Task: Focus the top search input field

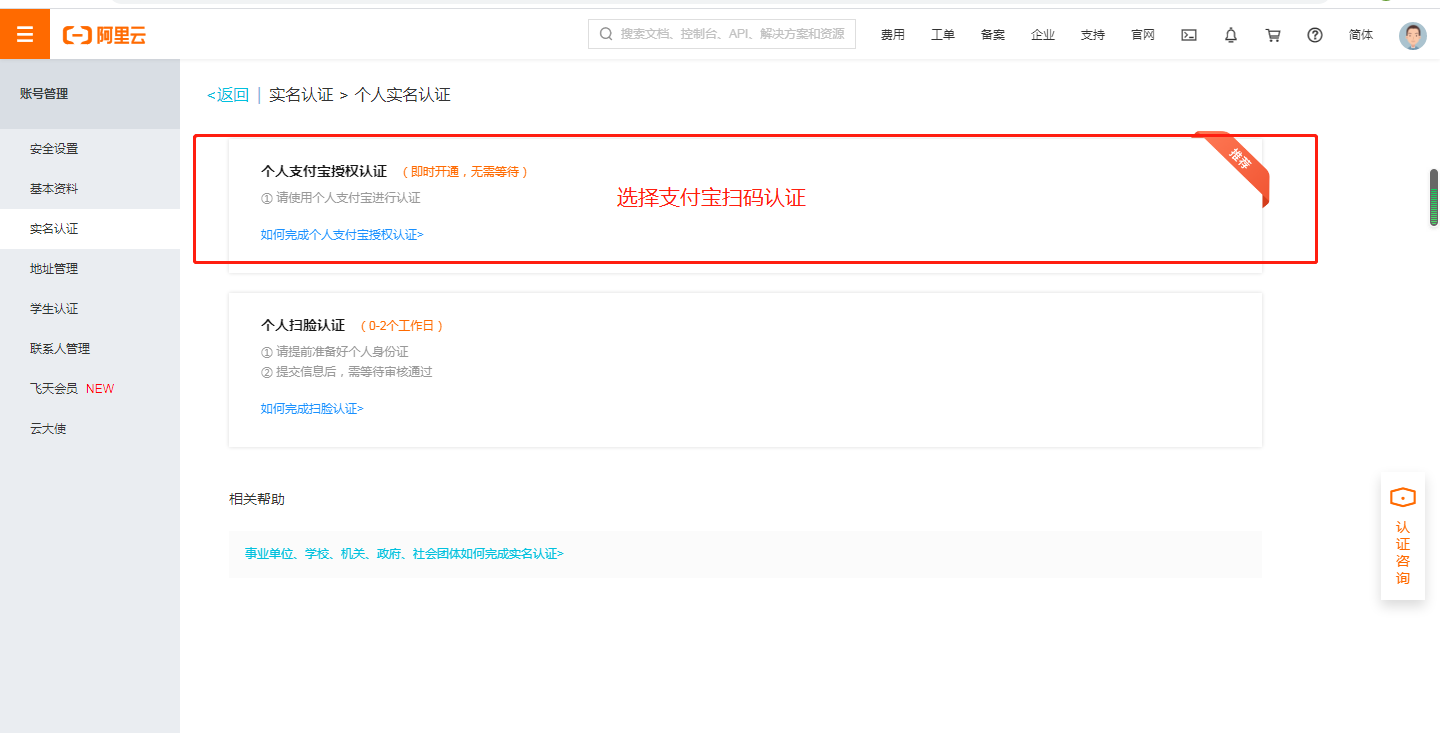Action: 722,34
